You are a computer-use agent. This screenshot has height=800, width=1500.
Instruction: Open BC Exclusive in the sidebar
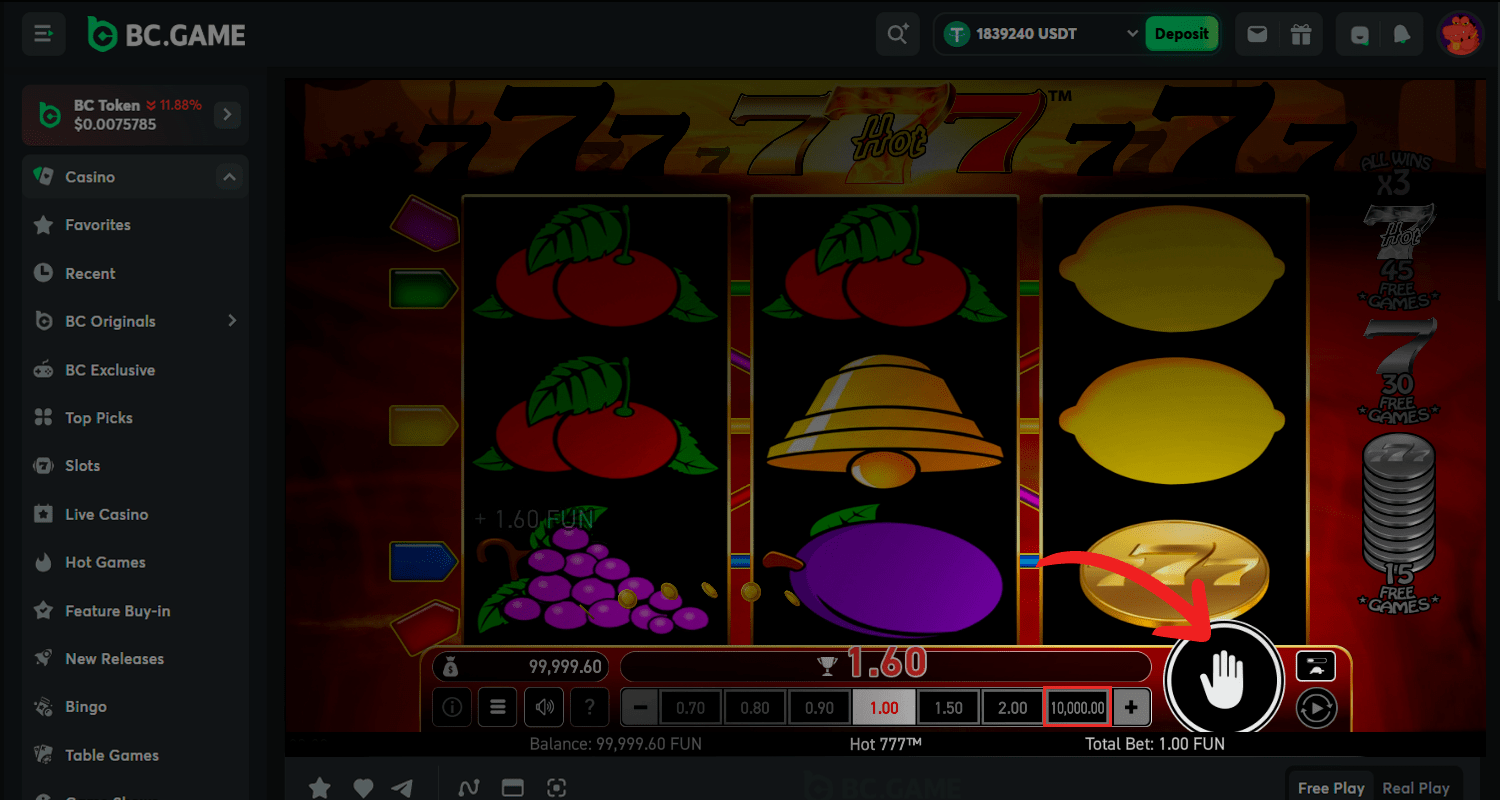coord(135,370)
